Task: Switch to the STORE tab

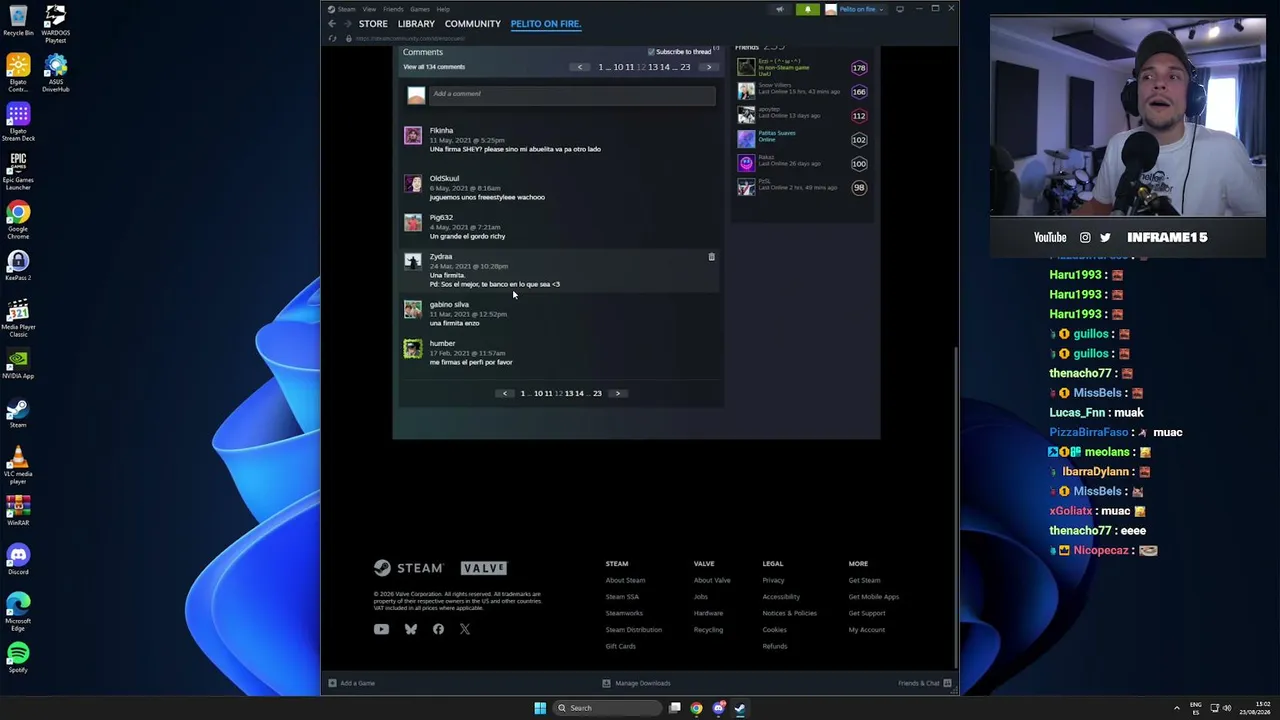Action: (x=373, y=23)
